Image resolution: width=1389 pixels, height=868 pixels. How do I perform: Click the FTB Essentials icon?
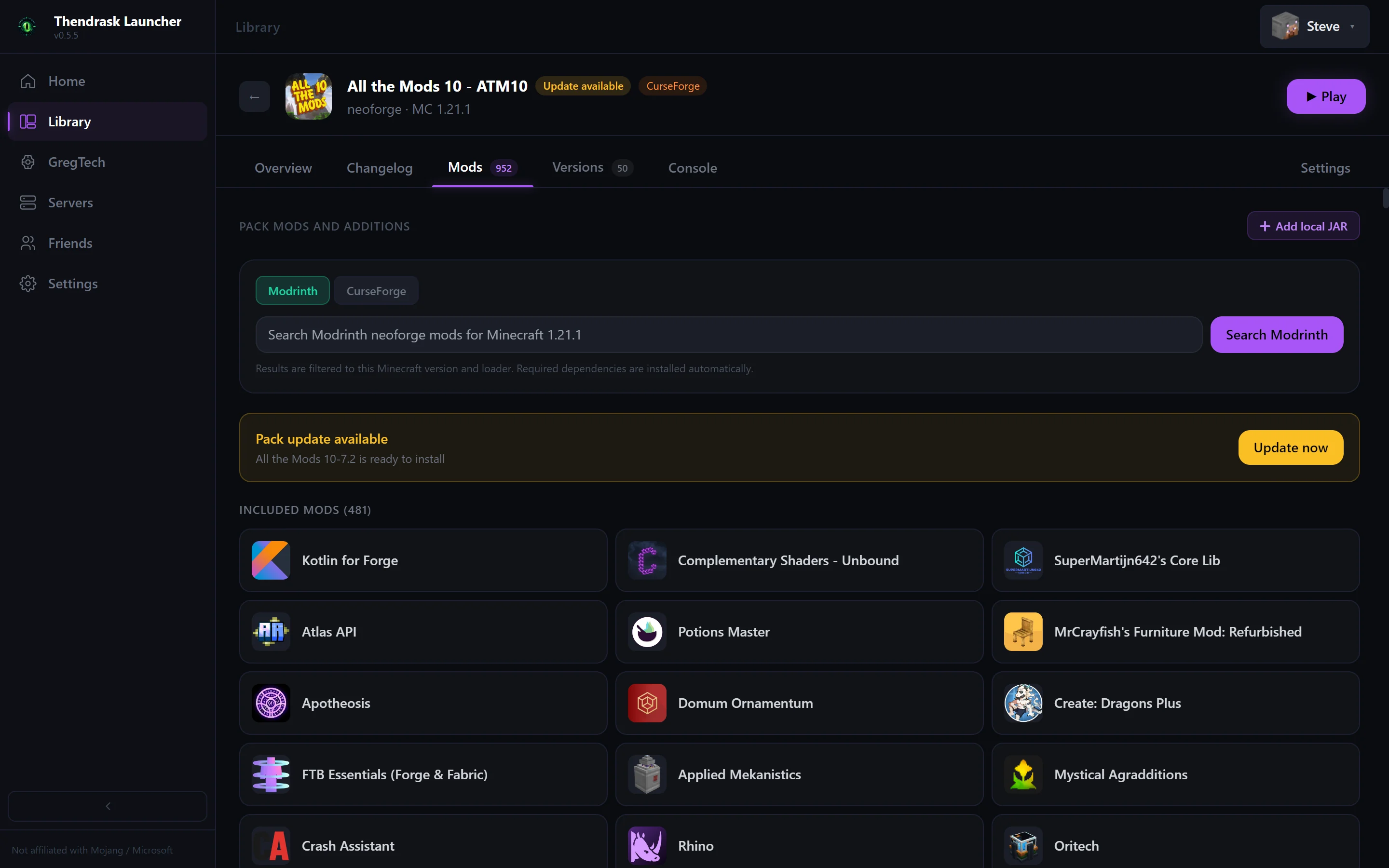271,774
